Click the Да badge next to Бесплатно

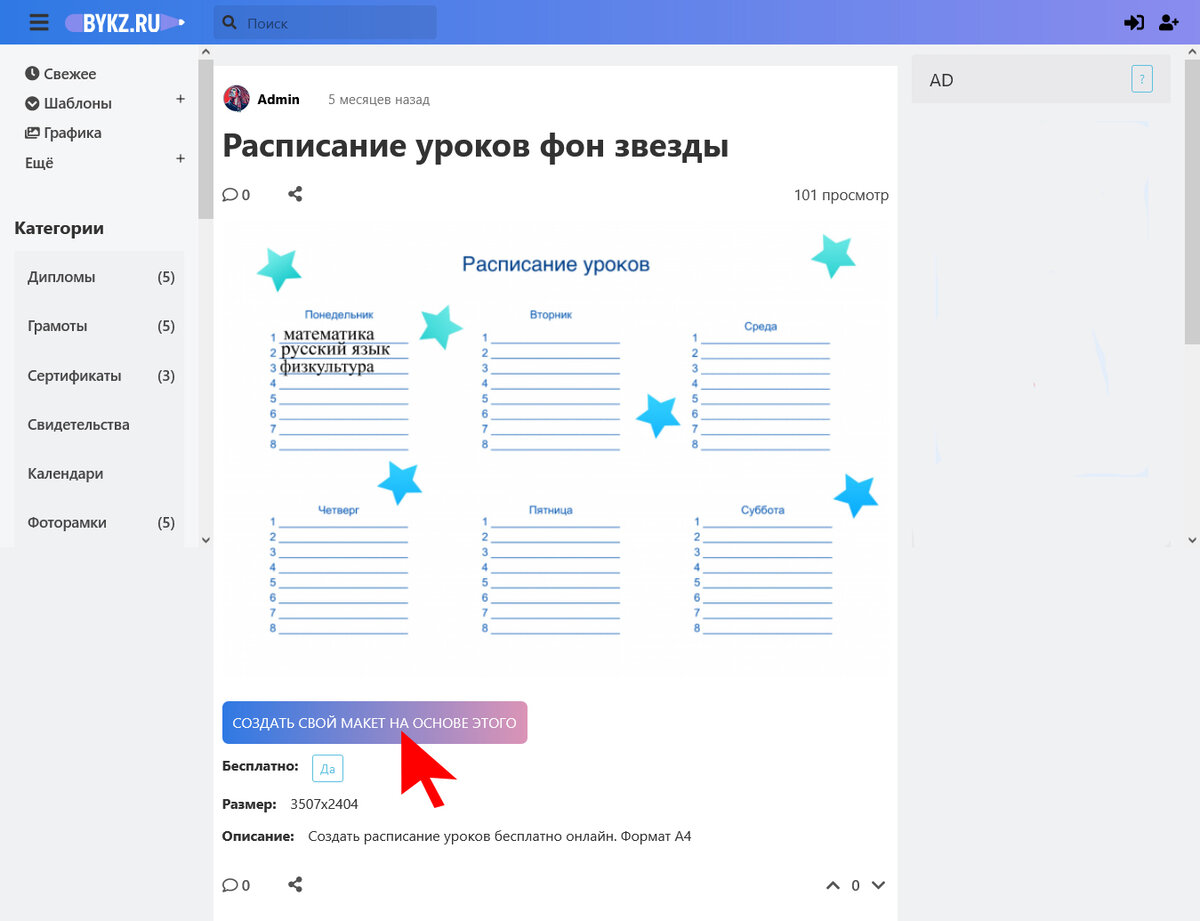(x=328, y=767)
